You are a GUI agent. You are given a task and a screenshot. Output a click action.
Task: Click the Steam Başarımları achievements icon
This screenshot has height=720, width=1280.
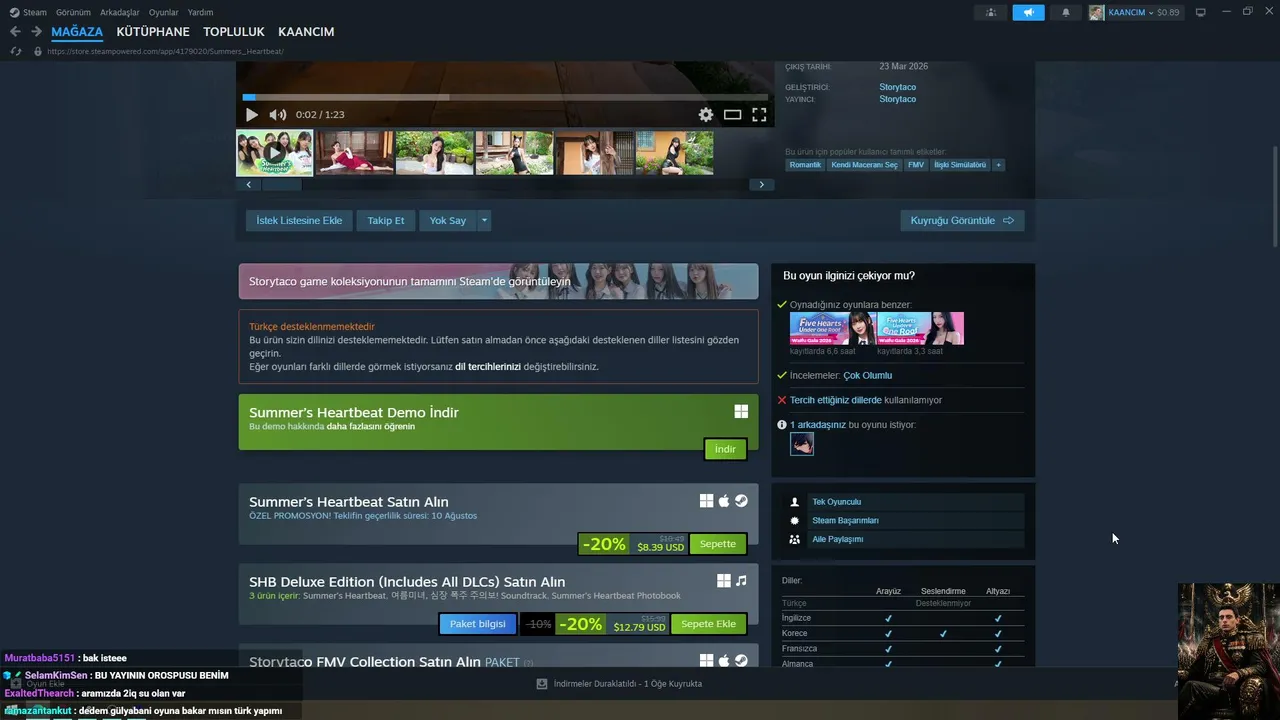(795, 521)
